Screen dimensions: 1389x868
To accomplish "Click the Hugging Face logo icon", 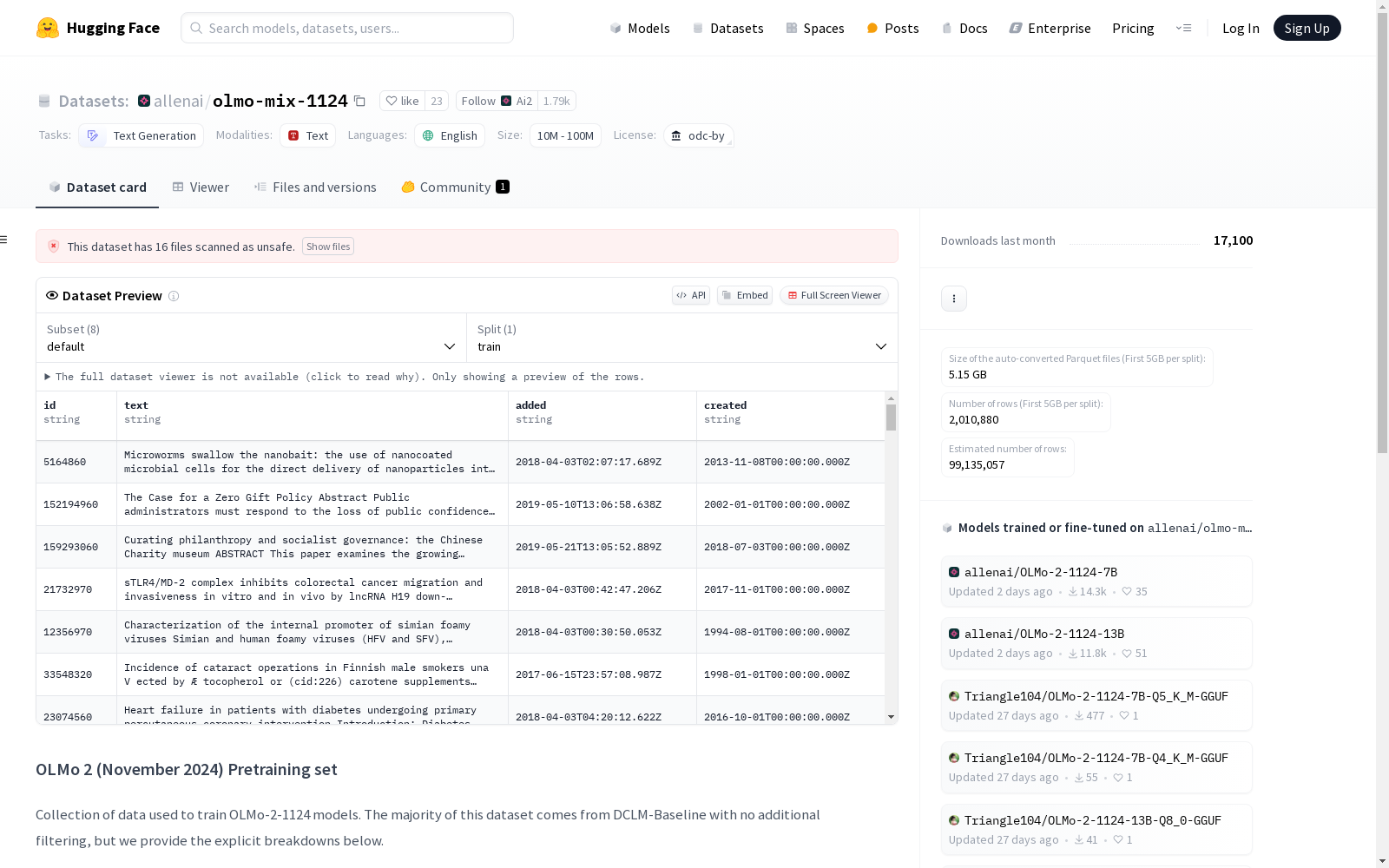I will pyautogui.click(x=48, y=28).
